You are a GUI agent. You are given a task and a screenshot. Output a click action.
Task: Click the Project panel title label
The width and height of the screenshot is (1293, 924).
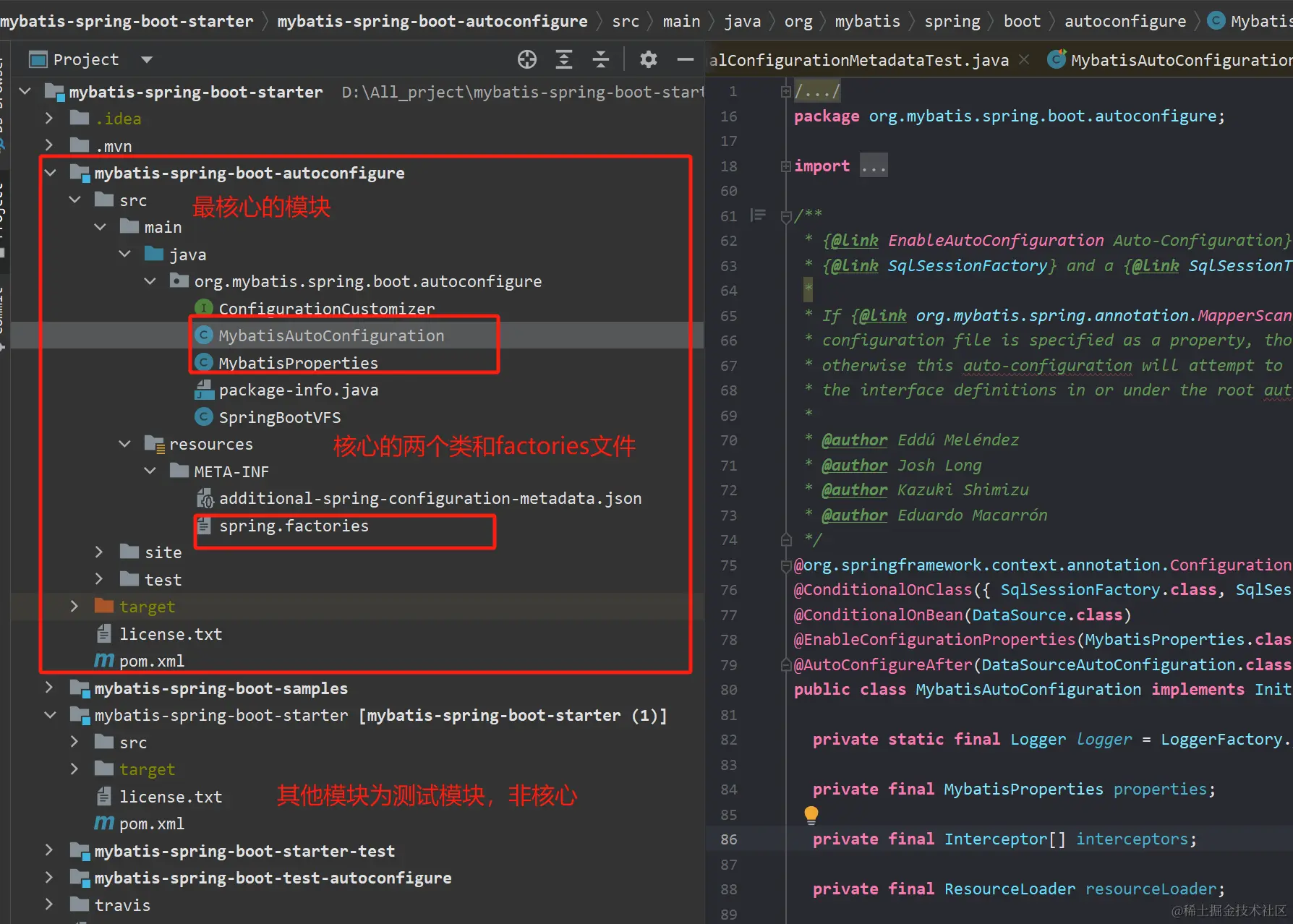(86, 59)
